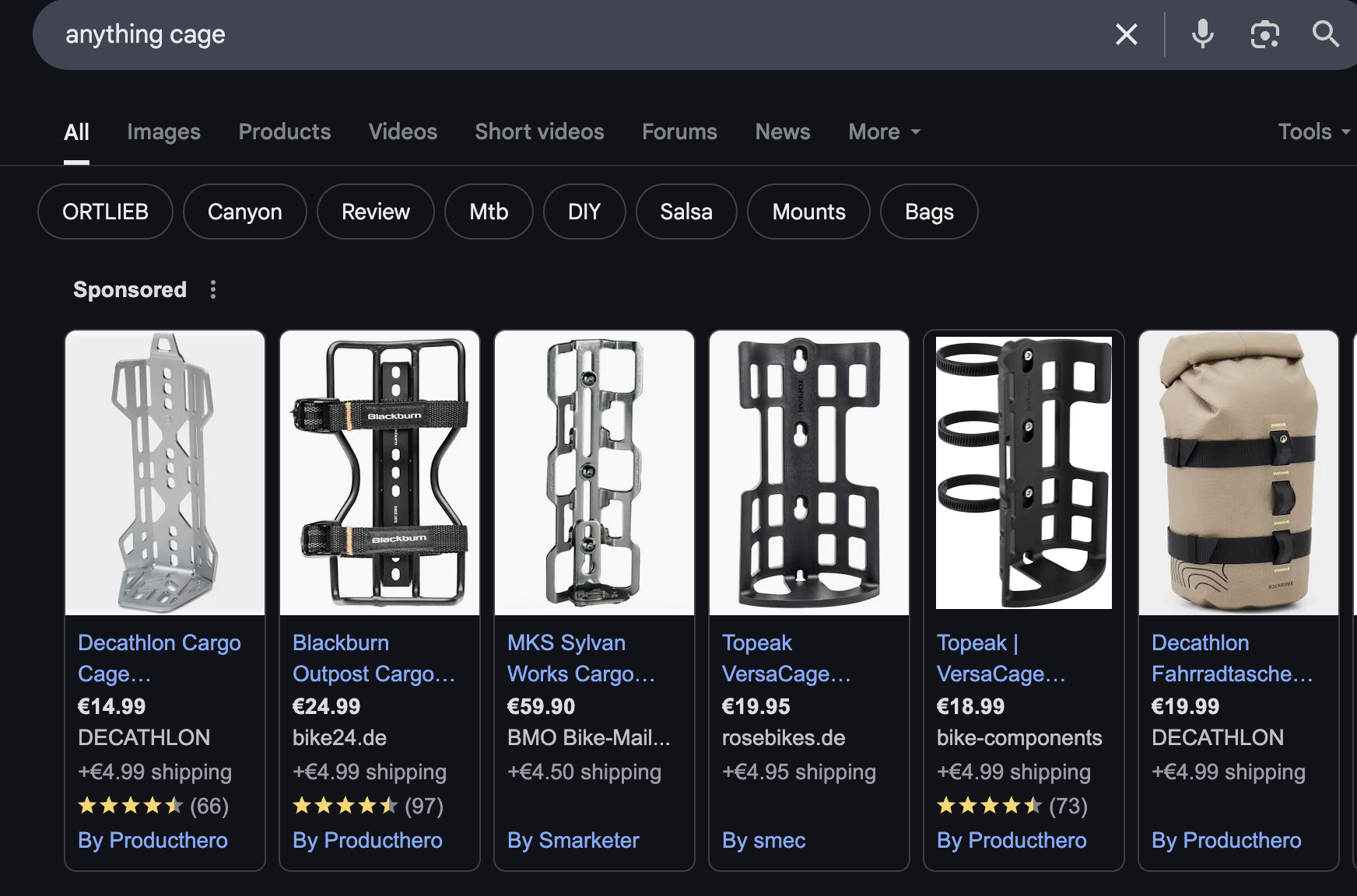Open search by image camera icon

[1264, 34]
